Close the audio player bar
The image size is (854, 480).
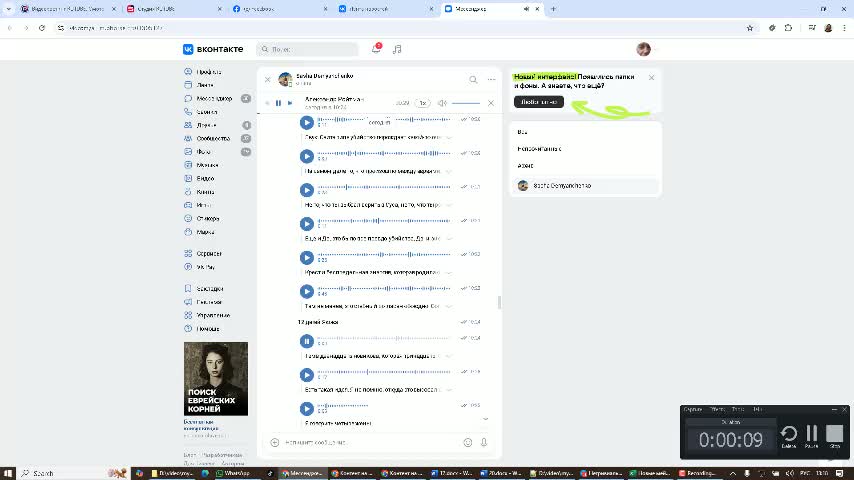click(491, 103)
